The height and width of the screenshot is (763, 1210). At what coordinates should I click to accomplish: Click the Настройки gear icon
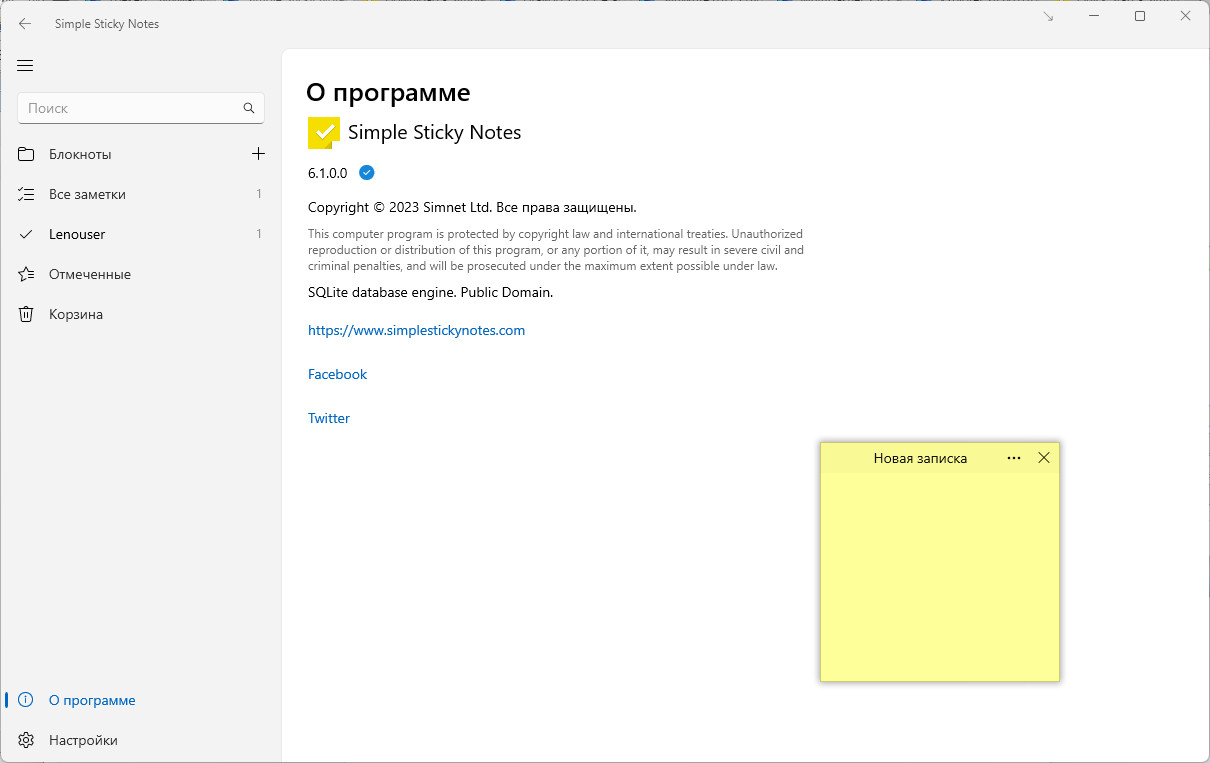tap(26, 740)
